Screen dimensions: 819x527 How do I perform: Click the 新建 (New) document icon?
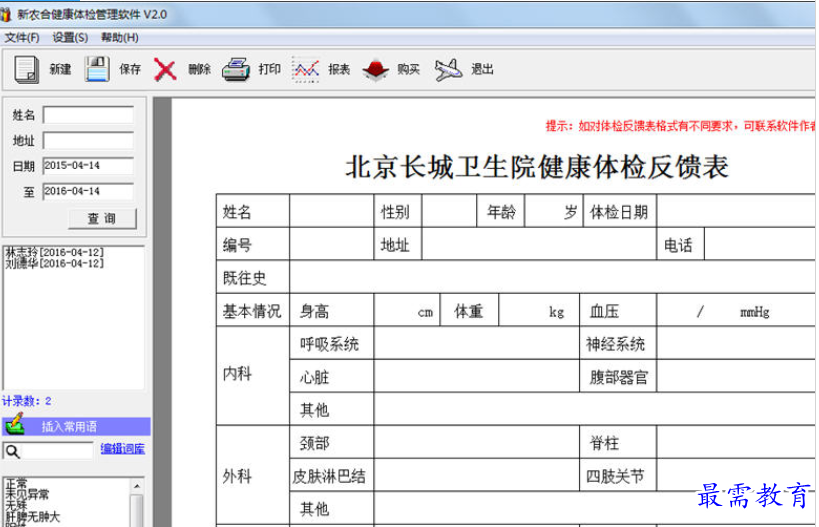point(27,69)
